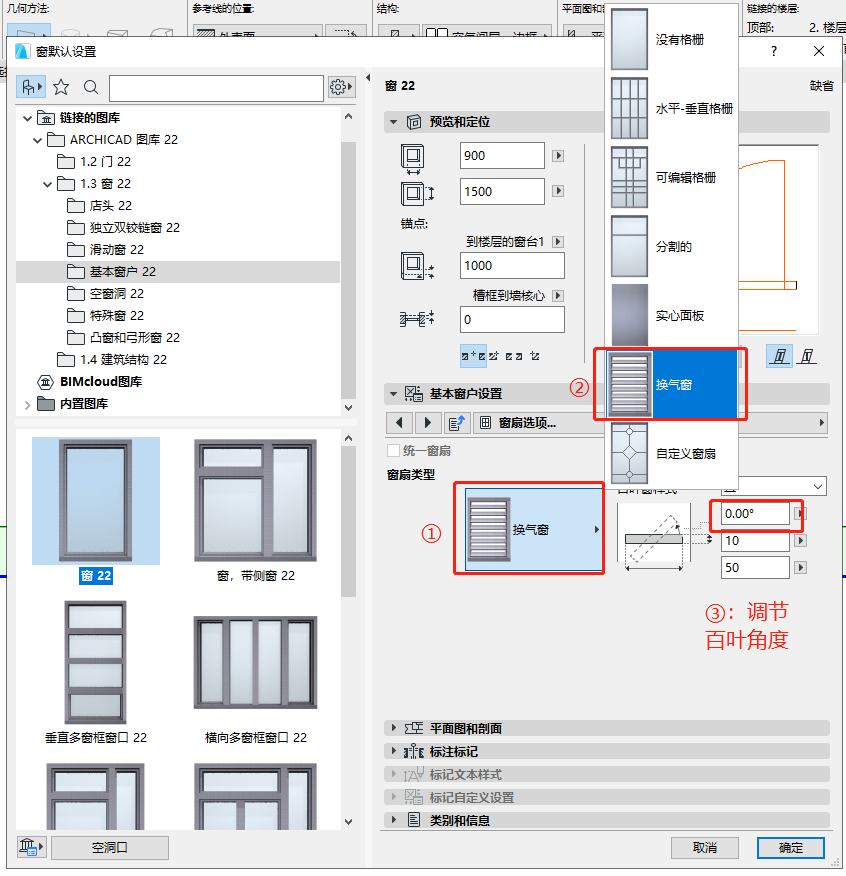The image size is (846, 876).
Task: Click the favorites star icon
Action: [60, 87]
